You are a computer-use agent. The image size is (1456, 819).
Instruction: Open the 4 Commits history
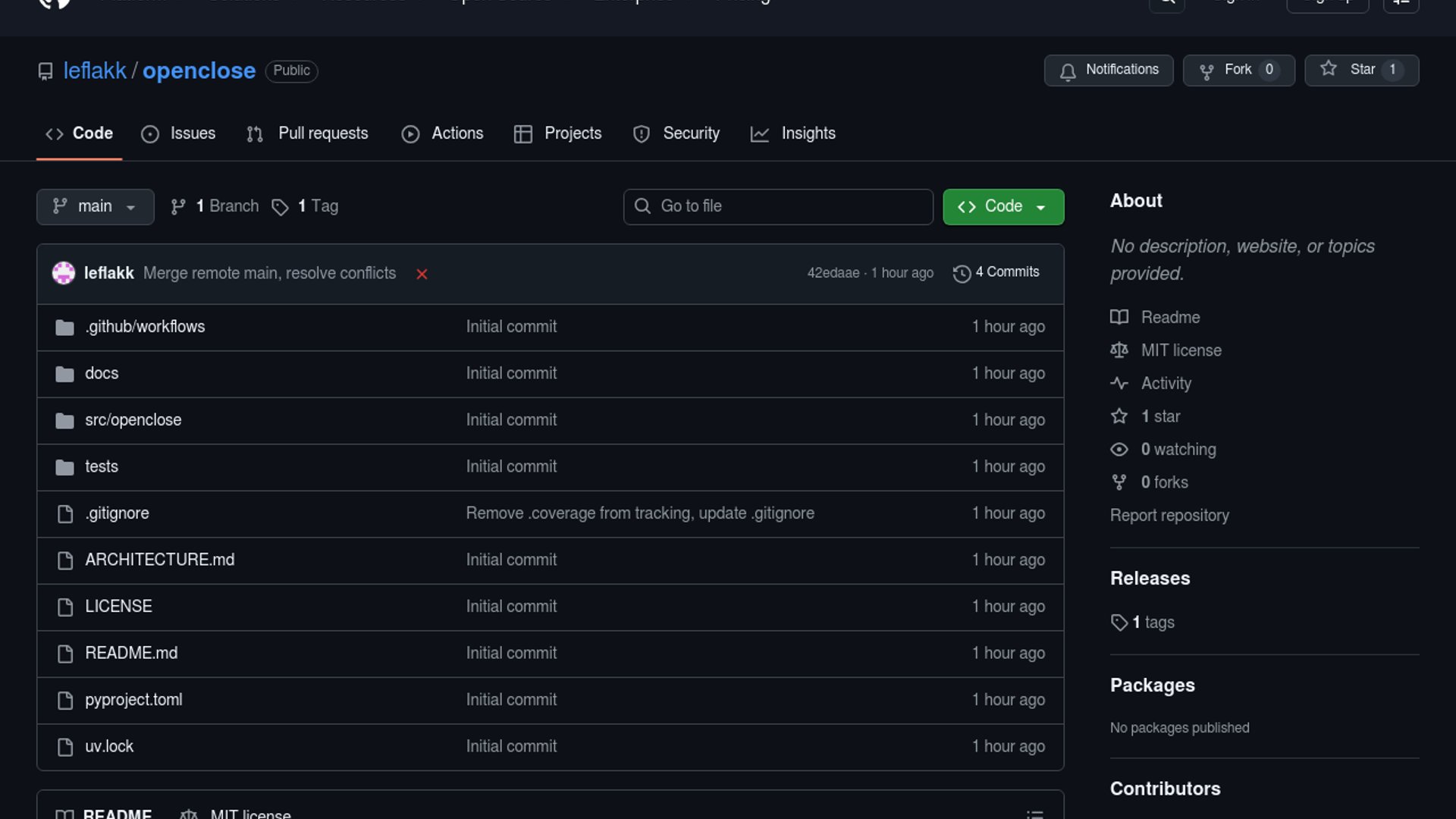coord(996,272)
